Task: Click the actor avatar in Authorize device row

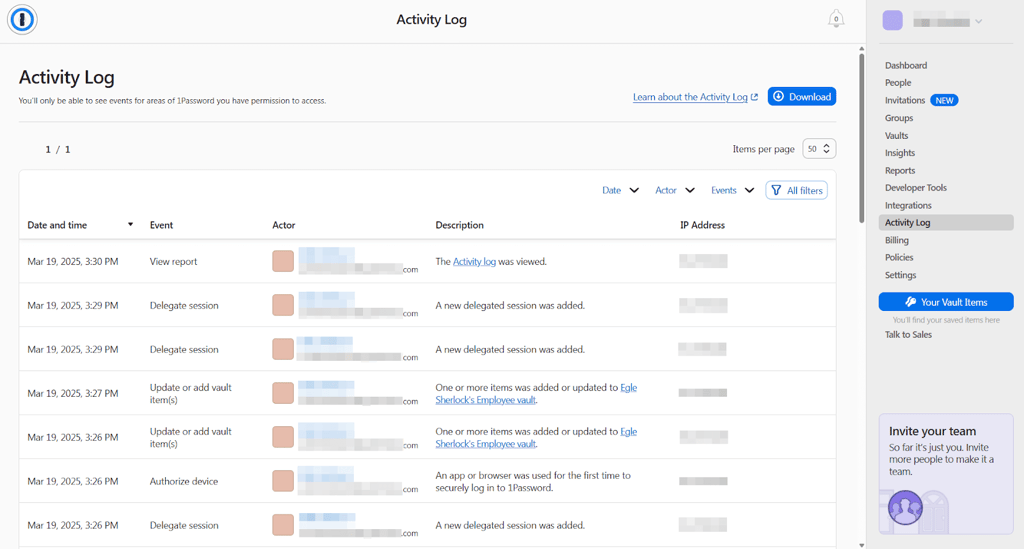Action: click(x=283, y=481)
